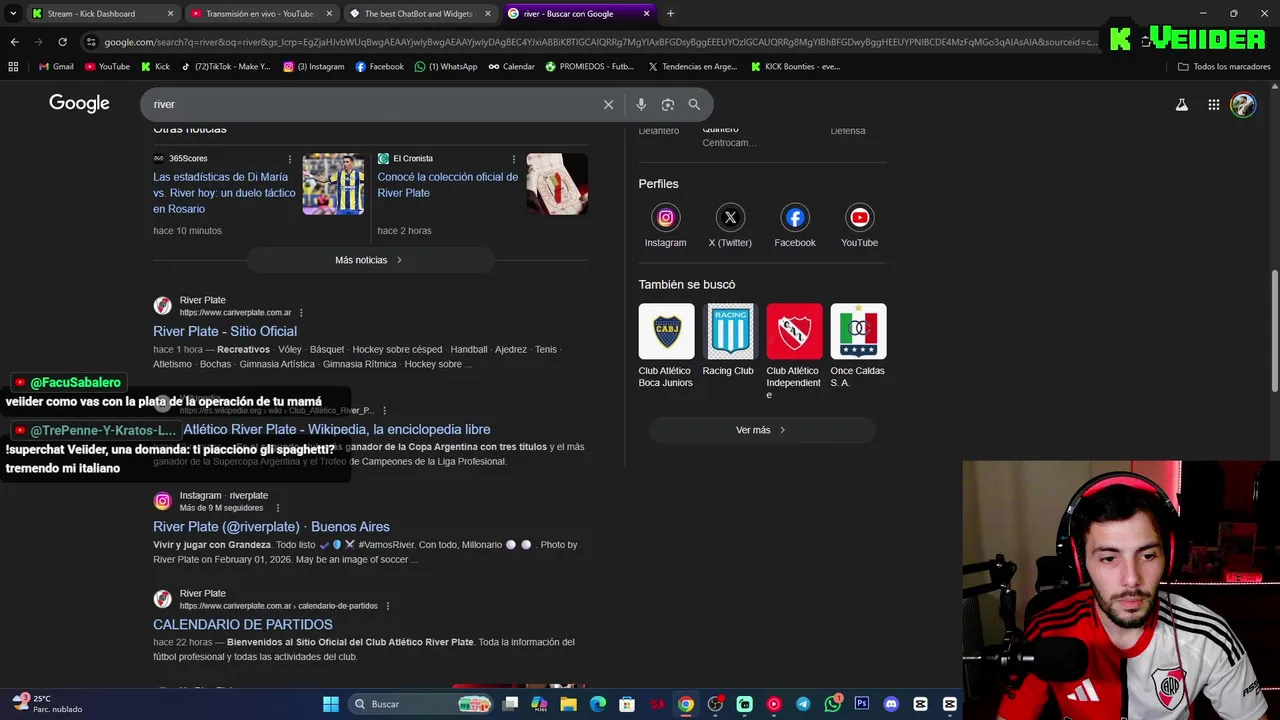The image size is (1280, 720).
Task: Open the Di María vs River stats article
Action: point(225,193)
